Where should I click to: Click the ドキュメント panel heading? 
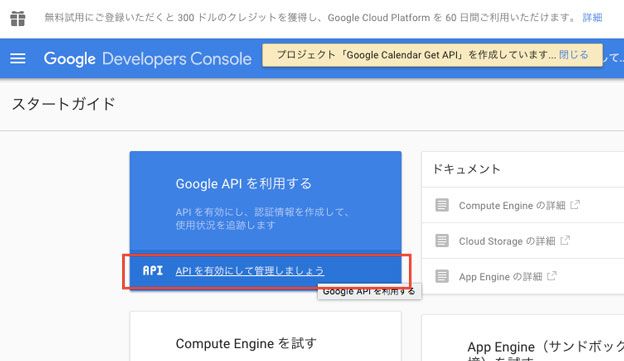(x=466, y=169)
